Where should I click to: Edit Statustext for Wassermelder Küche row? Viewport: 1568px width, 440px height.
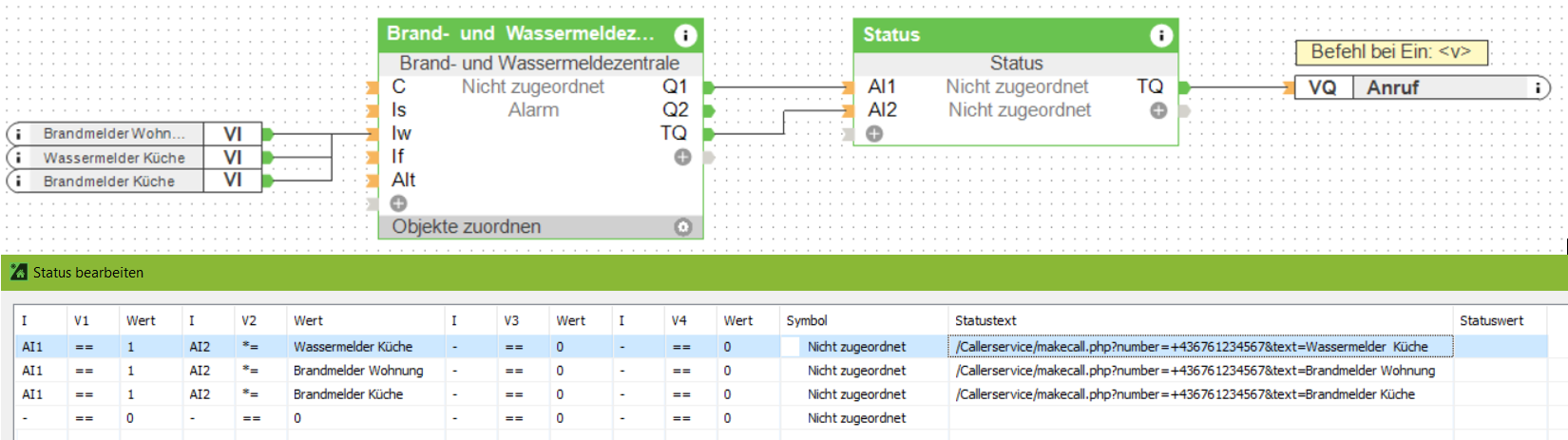[1200, 347]
